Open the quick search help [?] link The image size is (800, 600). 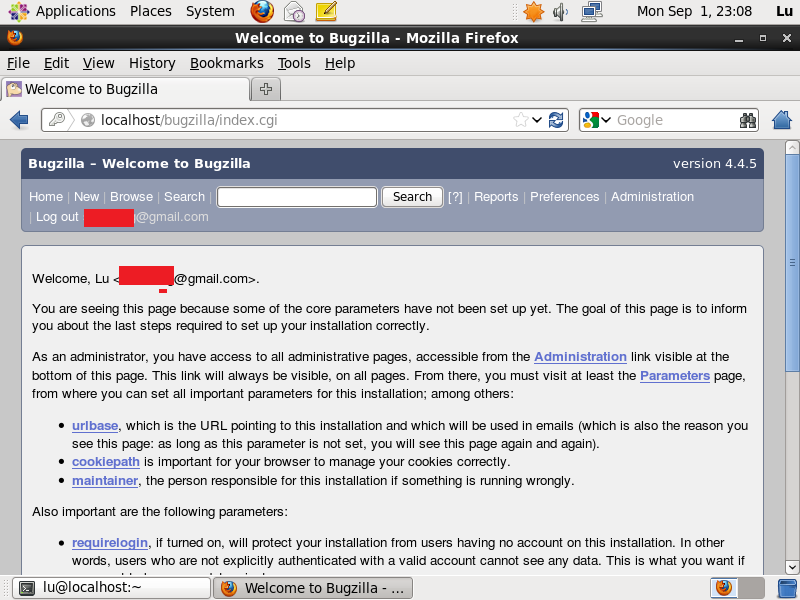pyautogui.click(x=455, y=197)
